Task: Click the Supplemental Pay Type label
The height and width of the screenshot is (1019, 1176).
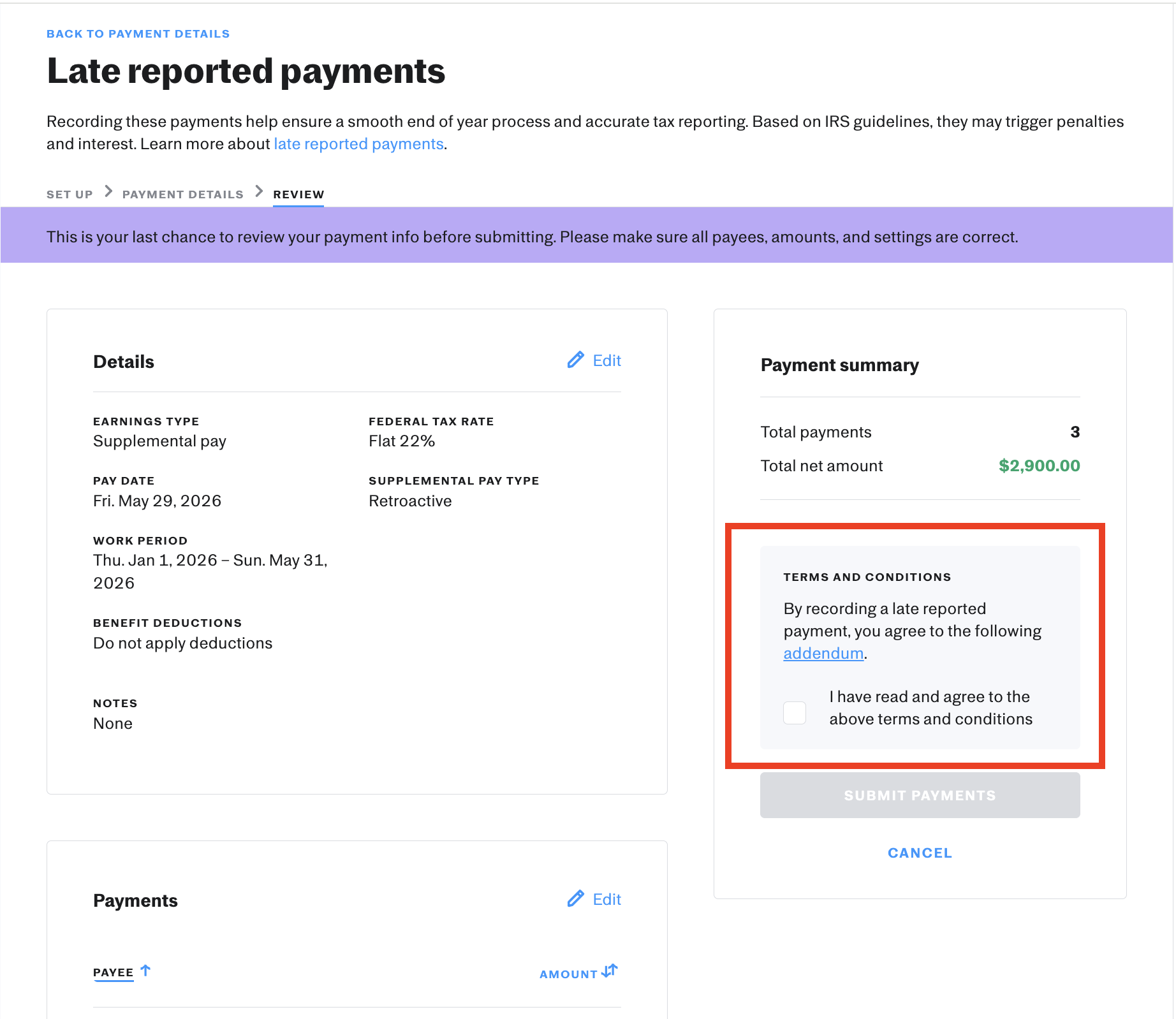Action: pyautogui.click(x=453, y=481)
